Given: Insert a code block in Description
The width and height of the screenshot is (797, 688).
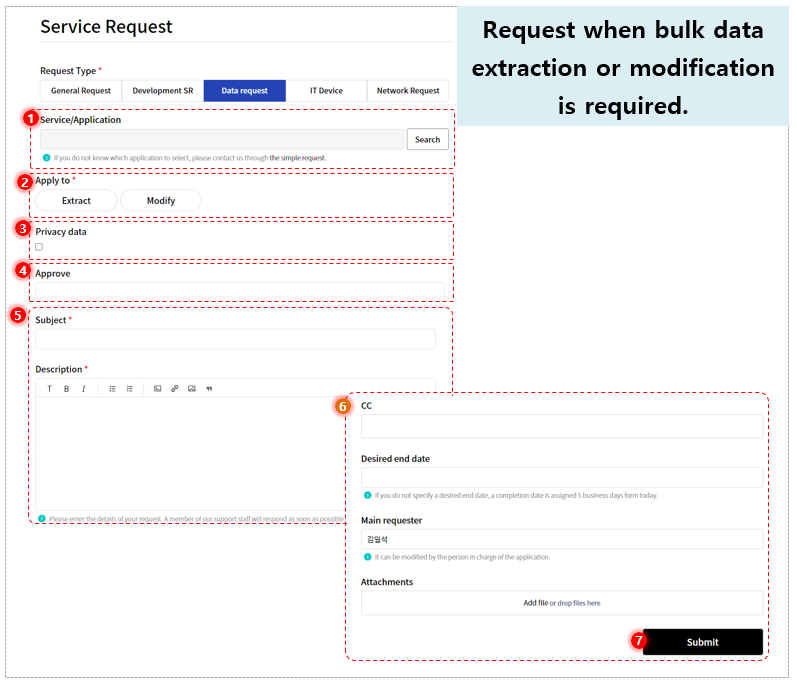Looking at the screenshot, I should [x=158, y=389].
